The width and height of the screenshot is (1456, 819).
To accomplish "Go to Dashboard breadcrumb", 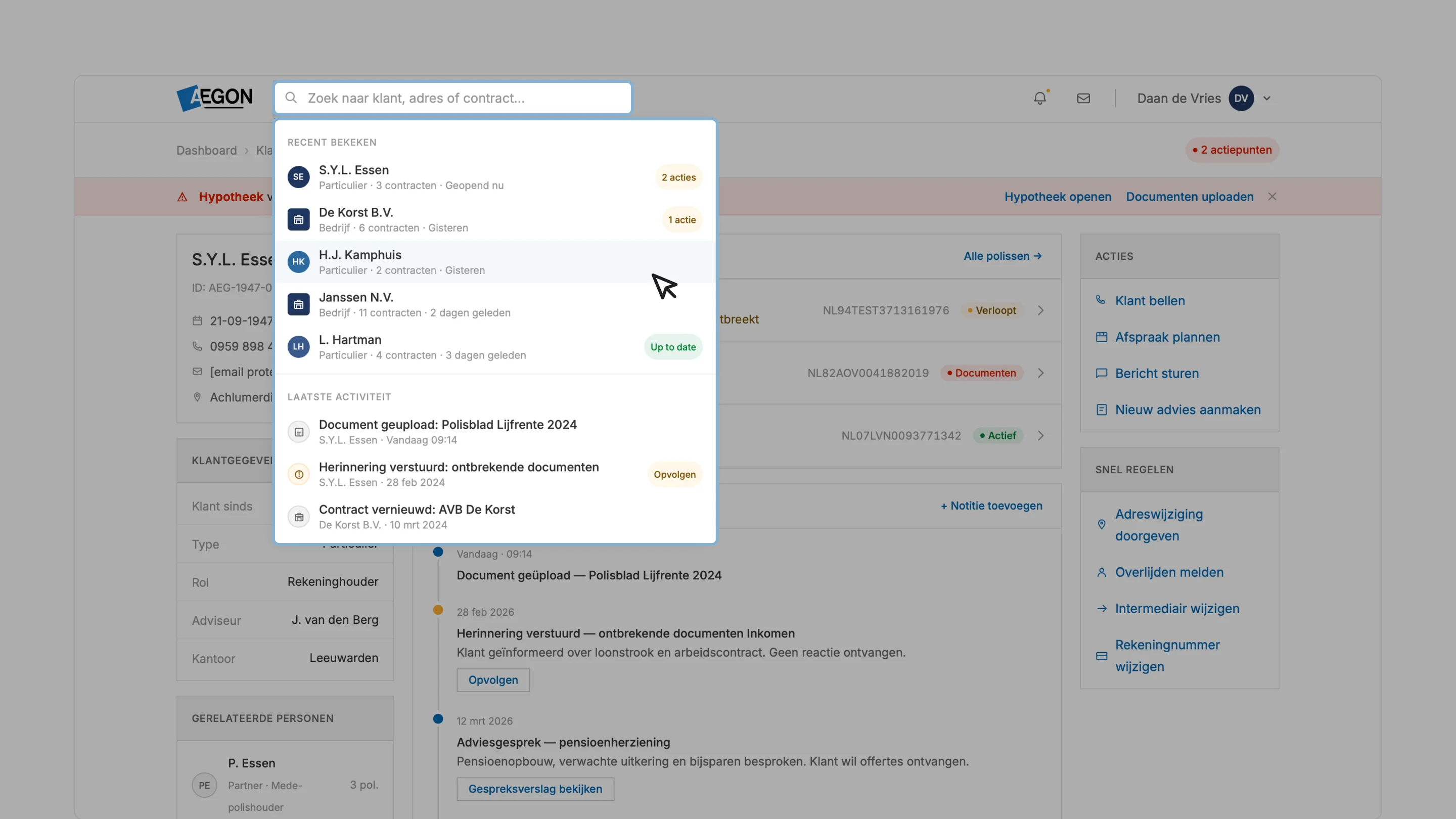I will pos(206,150).
